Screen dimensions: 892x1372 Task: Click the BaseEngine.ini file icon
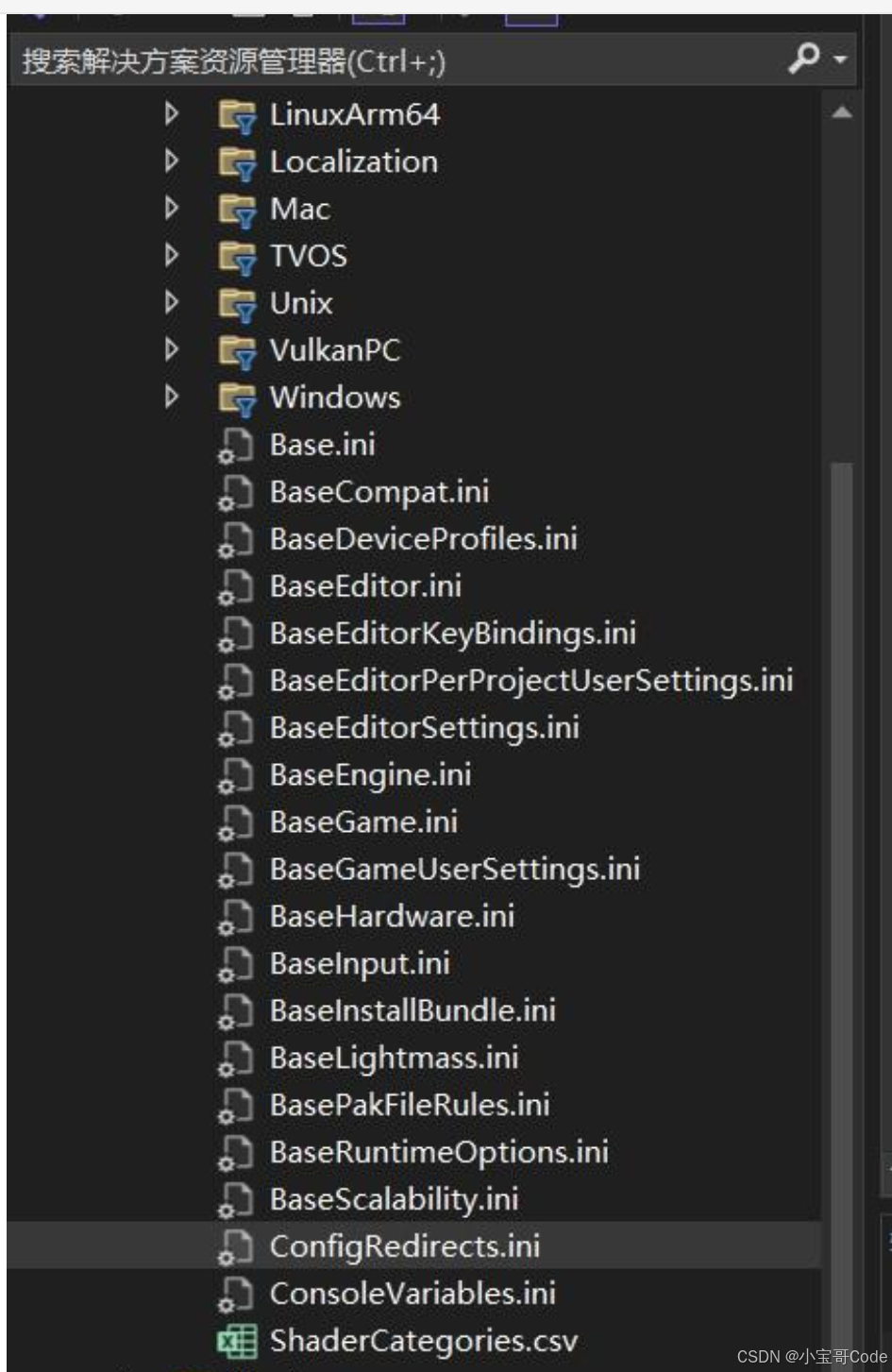pyautogui.click(x=234, y=775)
